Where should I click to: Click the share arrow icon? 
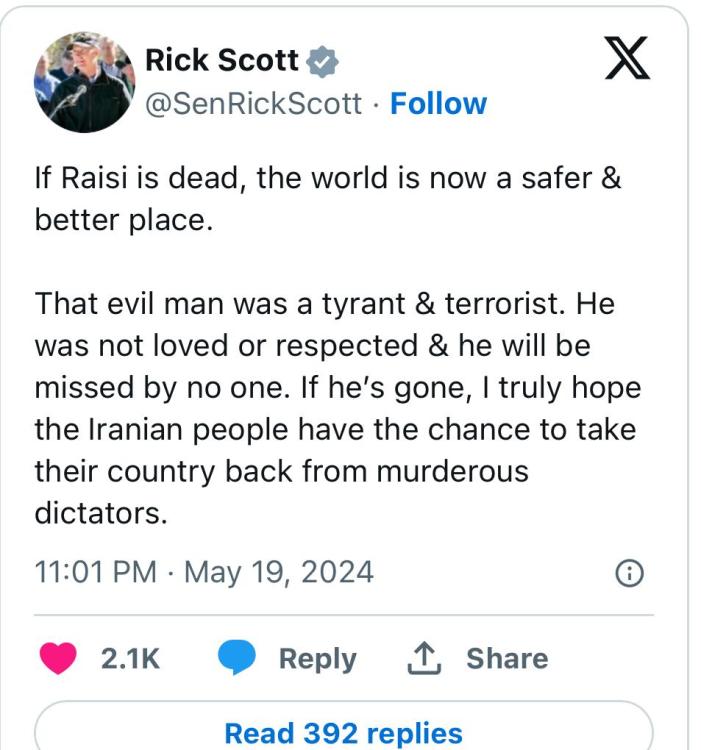(428, 657)
